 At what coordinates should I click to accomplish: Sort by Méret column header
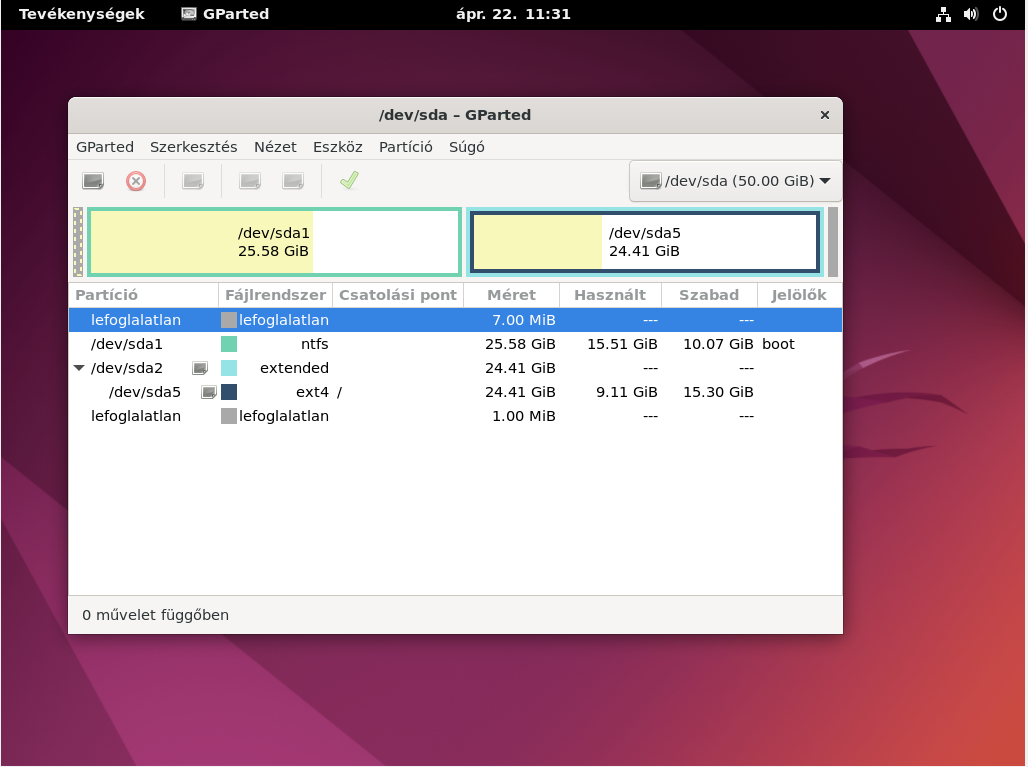pos(511,295)
